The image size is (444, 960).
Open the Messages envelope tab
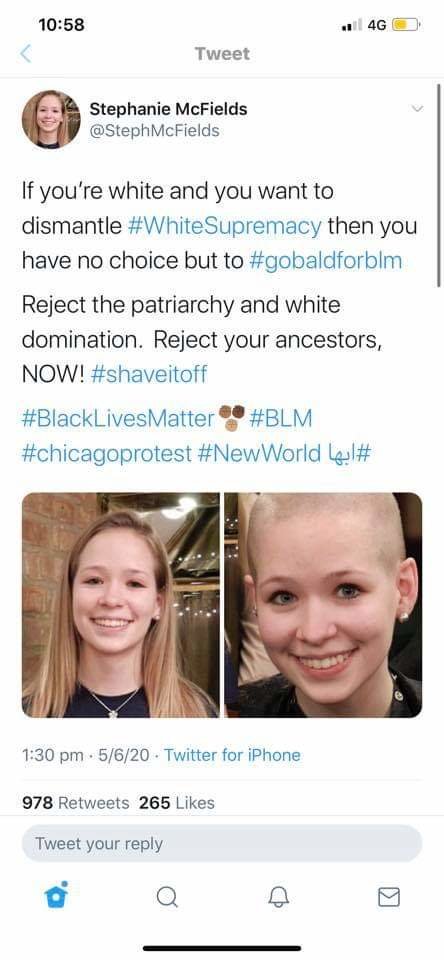pos(388,897)
